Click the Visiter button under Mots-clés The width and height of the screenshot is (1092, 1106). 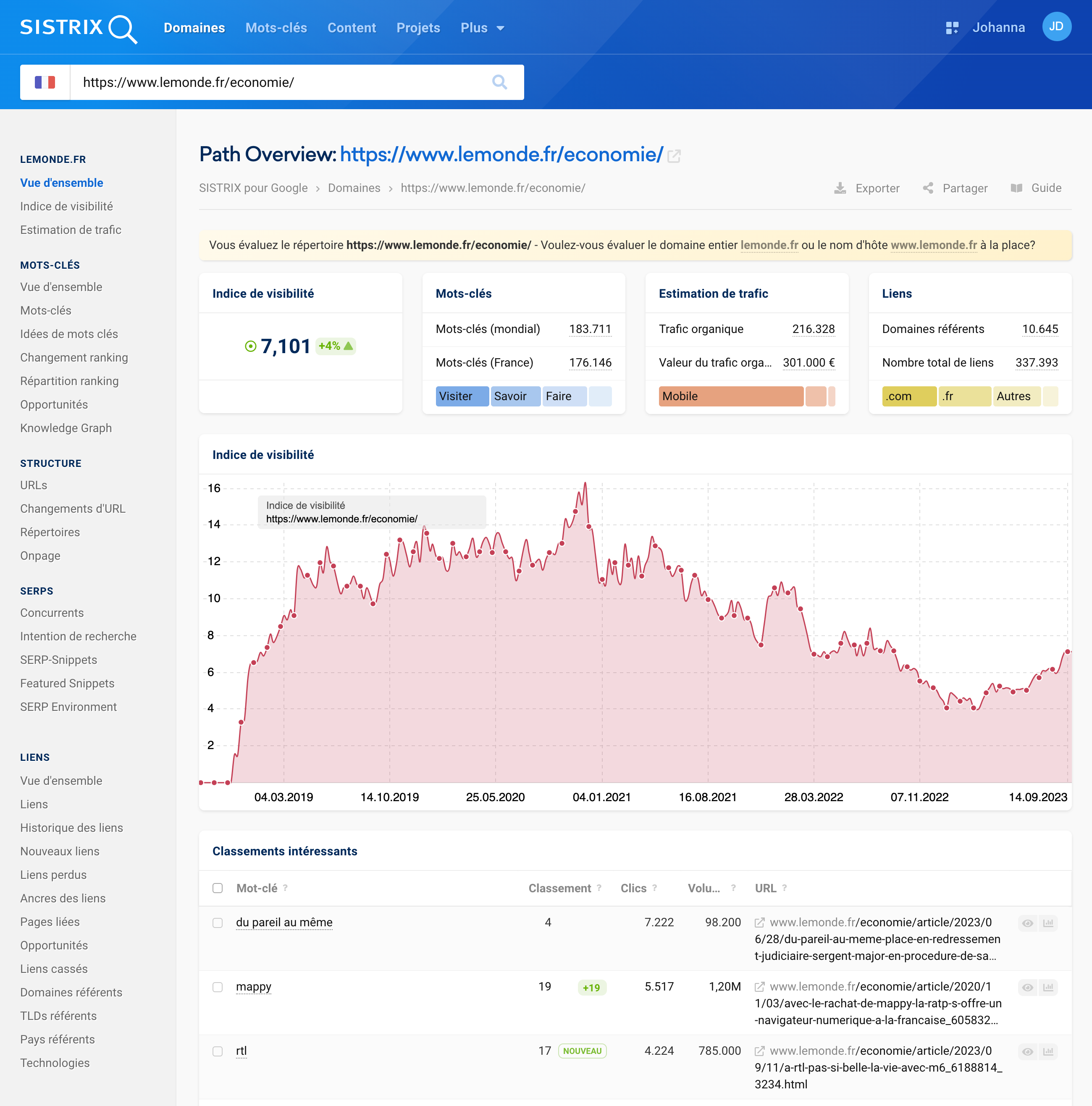(461, 395)
